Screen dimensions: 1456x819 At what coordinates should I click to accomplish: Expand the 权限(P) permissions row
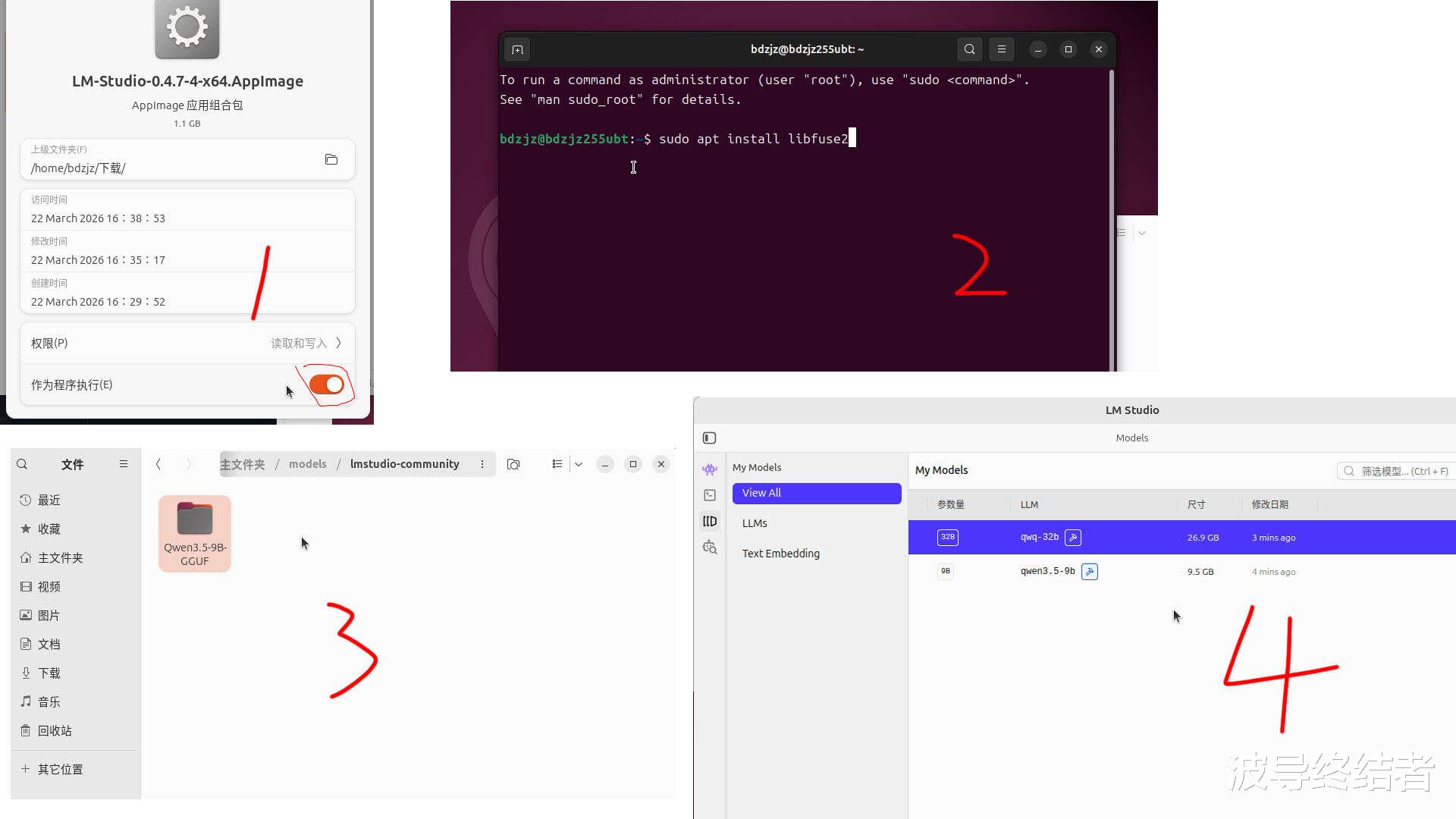pos(187,343)
